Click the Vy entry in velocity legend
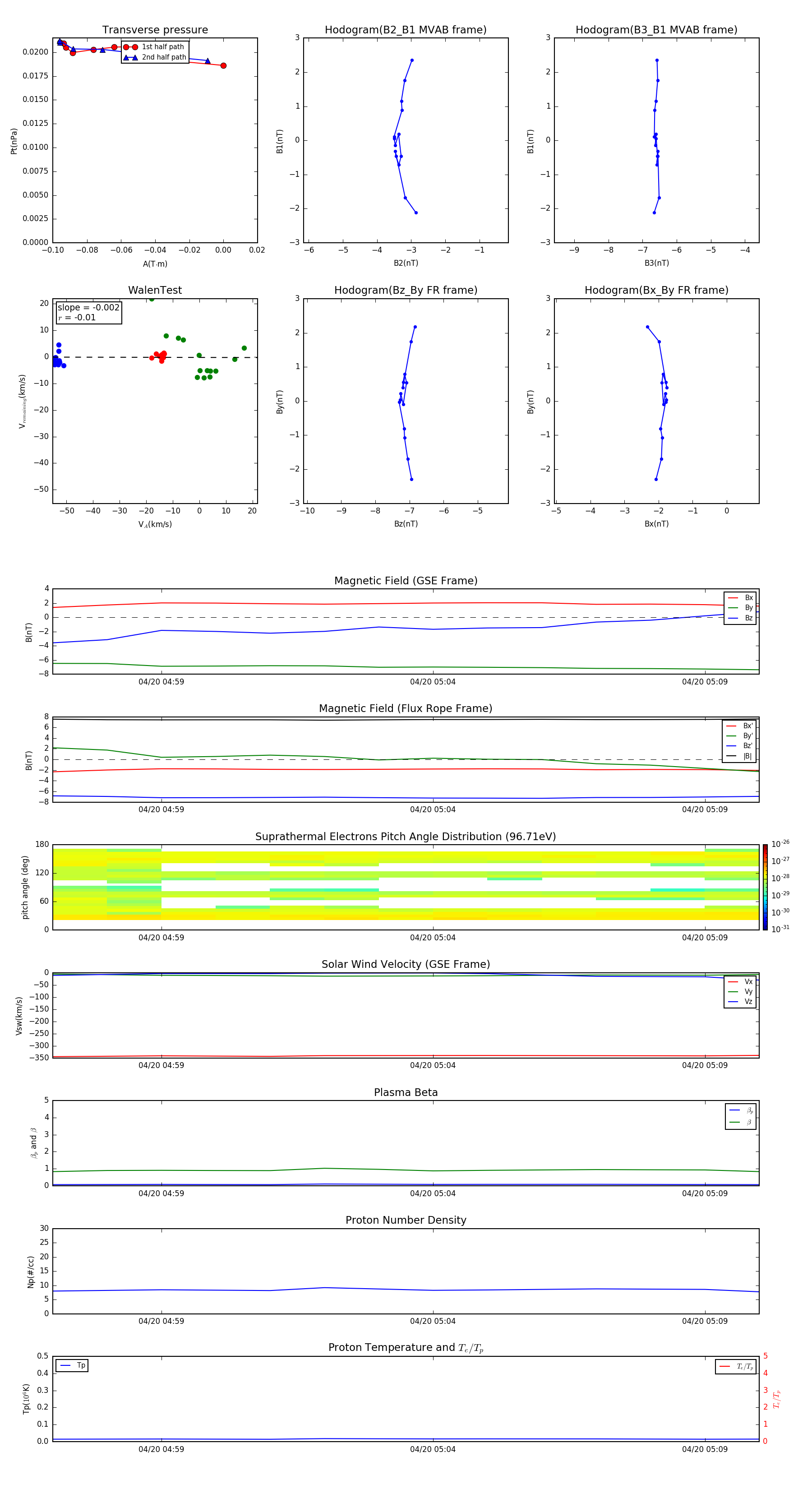This screenshot has width=812, height=1489. (x=740, y=992)
